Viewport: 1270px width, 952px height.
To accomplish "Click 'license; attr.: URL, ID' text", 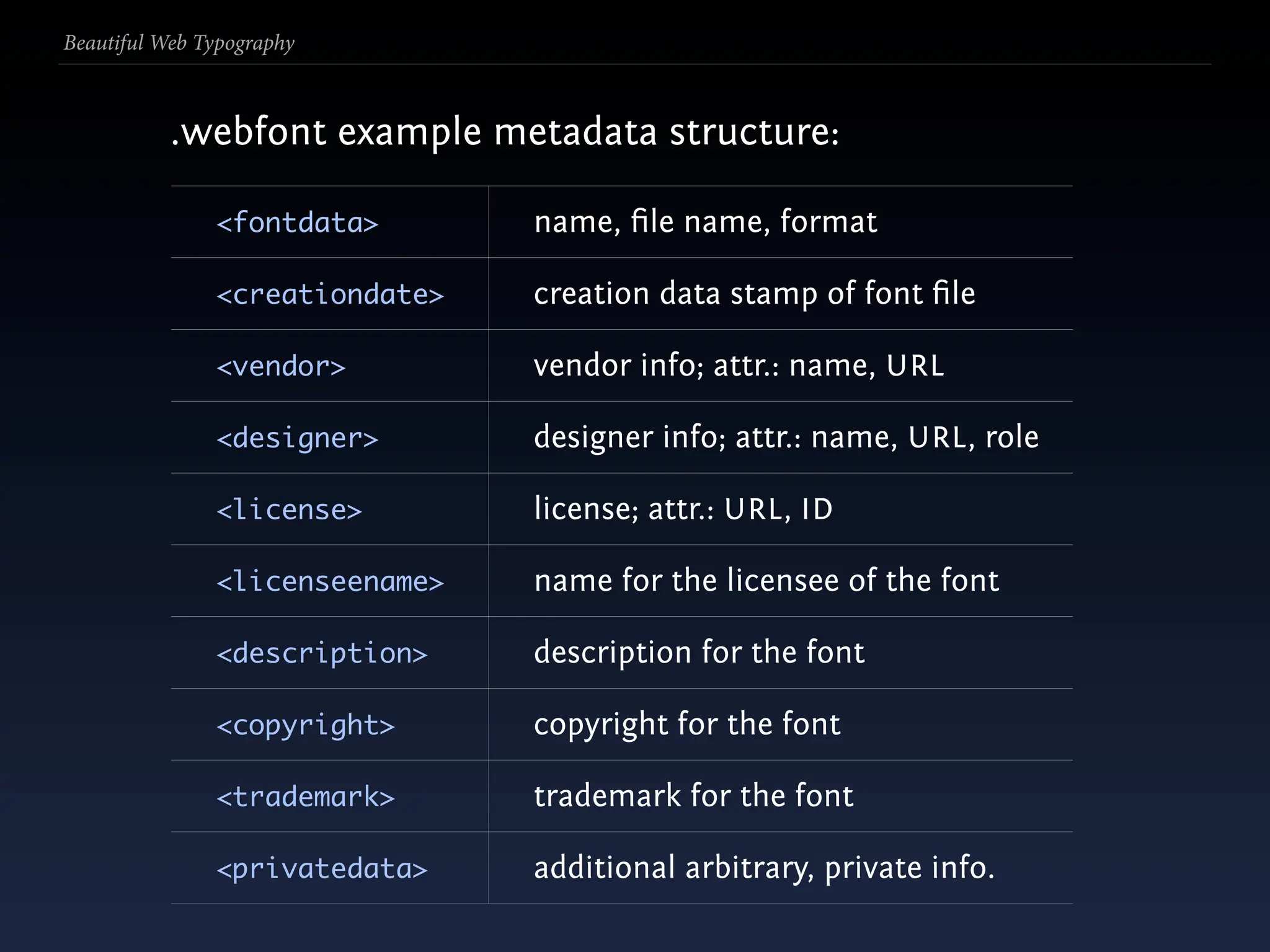I will 683,509.
